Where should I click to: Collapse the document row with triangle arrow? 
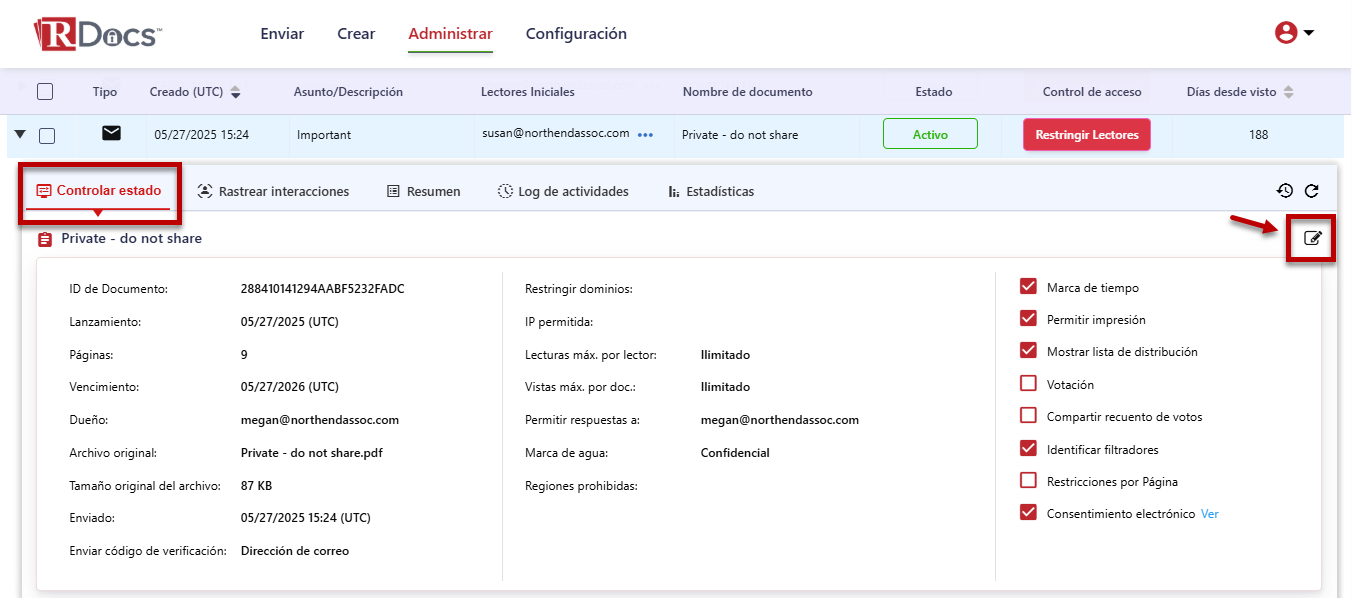[20, 134]
